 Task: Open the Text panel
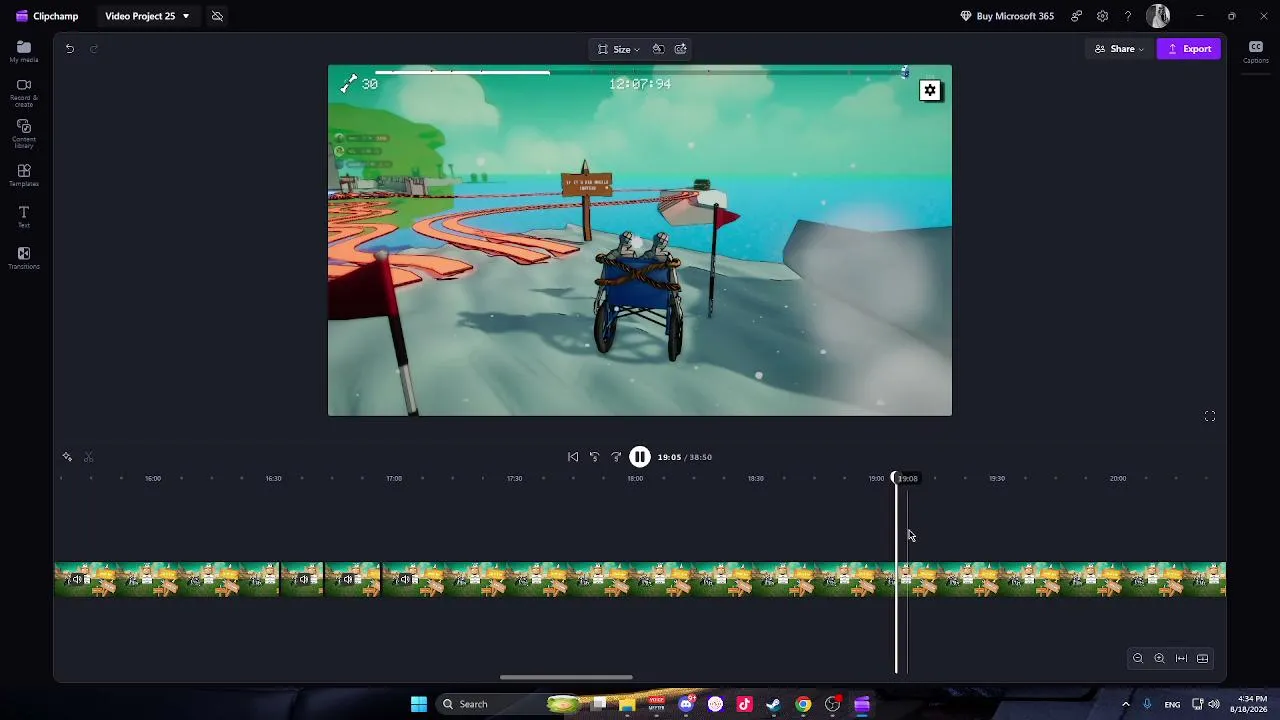pyautogui.click(x=24, y=216)
